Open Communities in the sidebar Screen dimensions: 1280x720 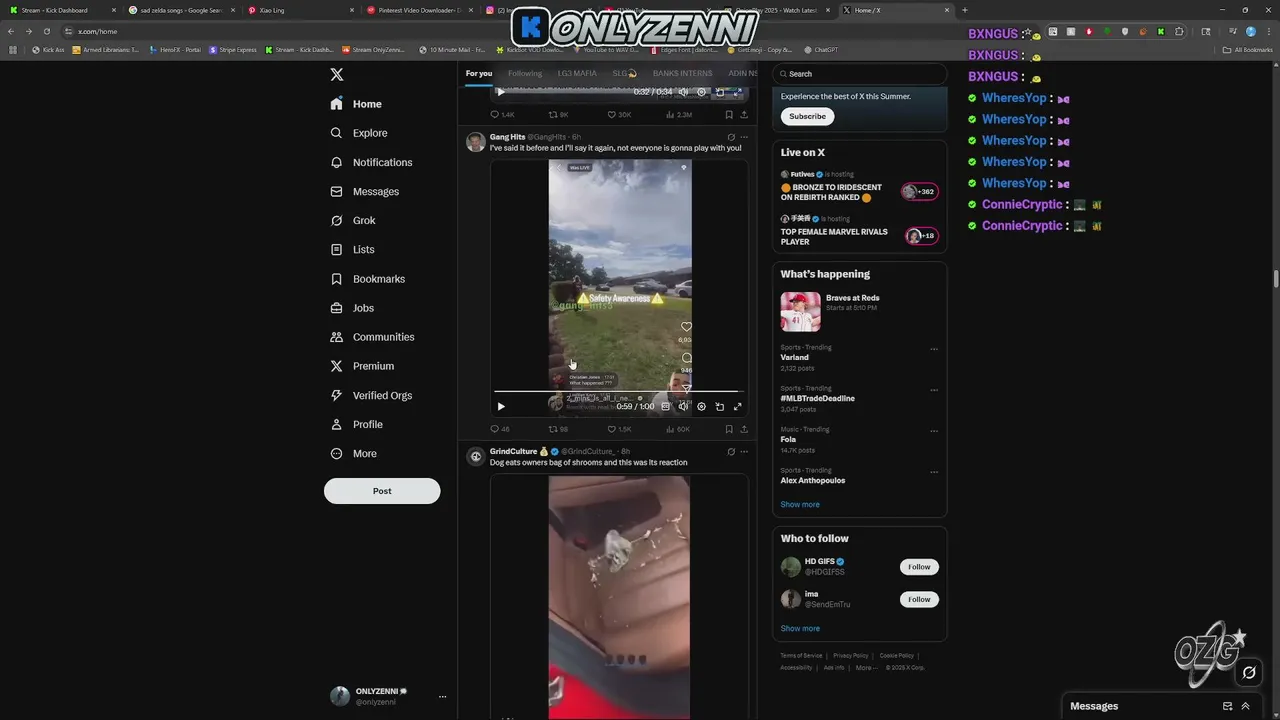(x=372, y=337)
